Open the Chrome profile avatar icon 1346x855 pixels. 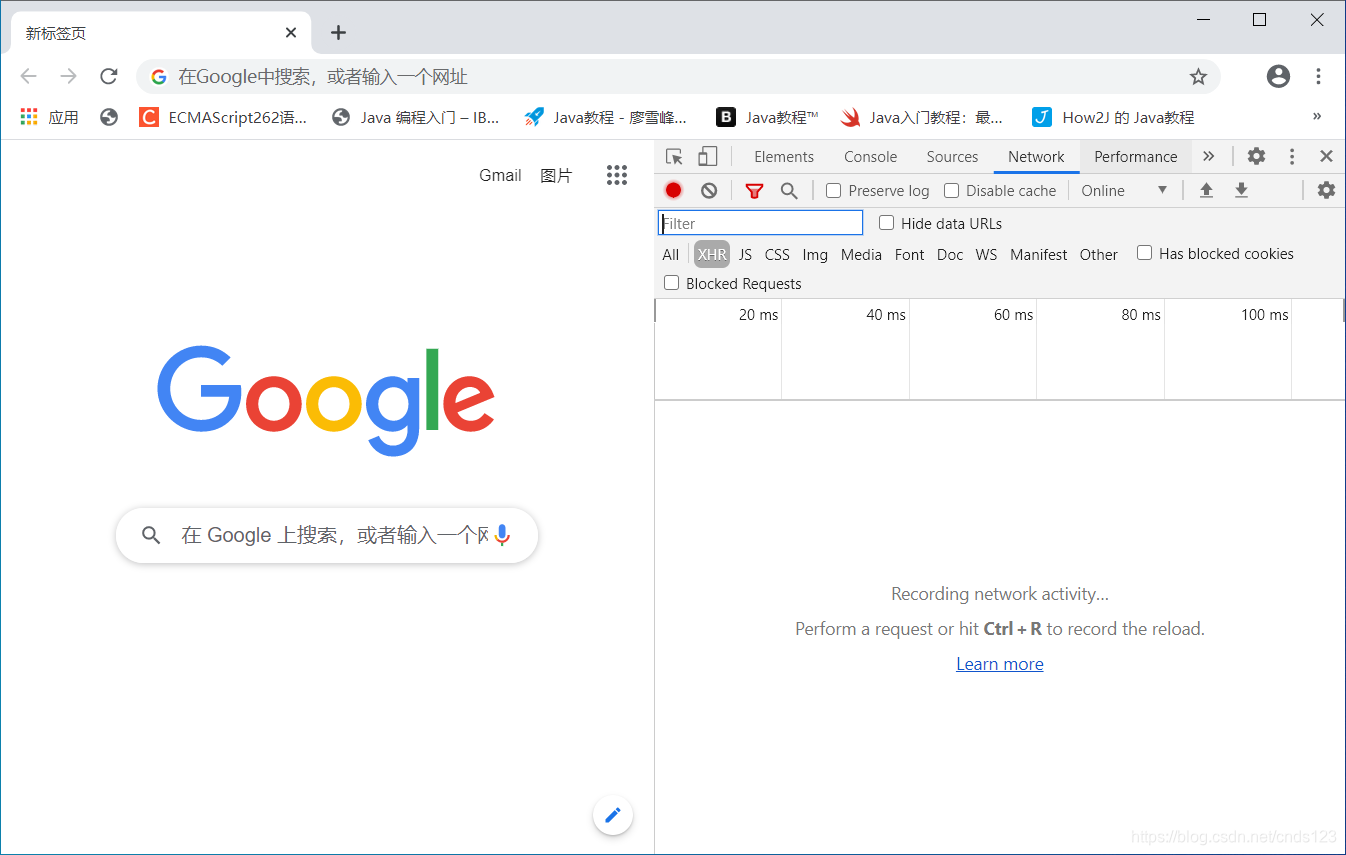click(x=1278, y=76)
